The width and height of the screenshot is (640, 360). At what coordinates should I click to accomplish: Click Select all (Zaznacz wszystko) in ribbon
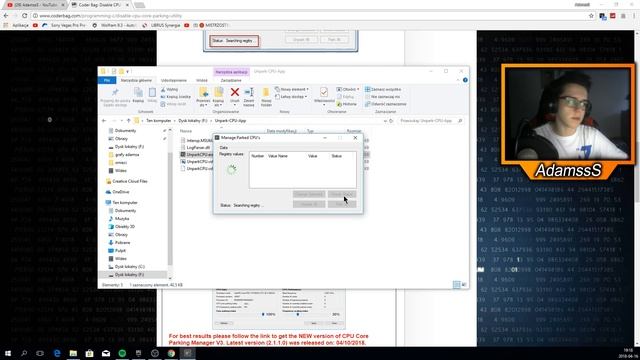click(x=383, y=89)
